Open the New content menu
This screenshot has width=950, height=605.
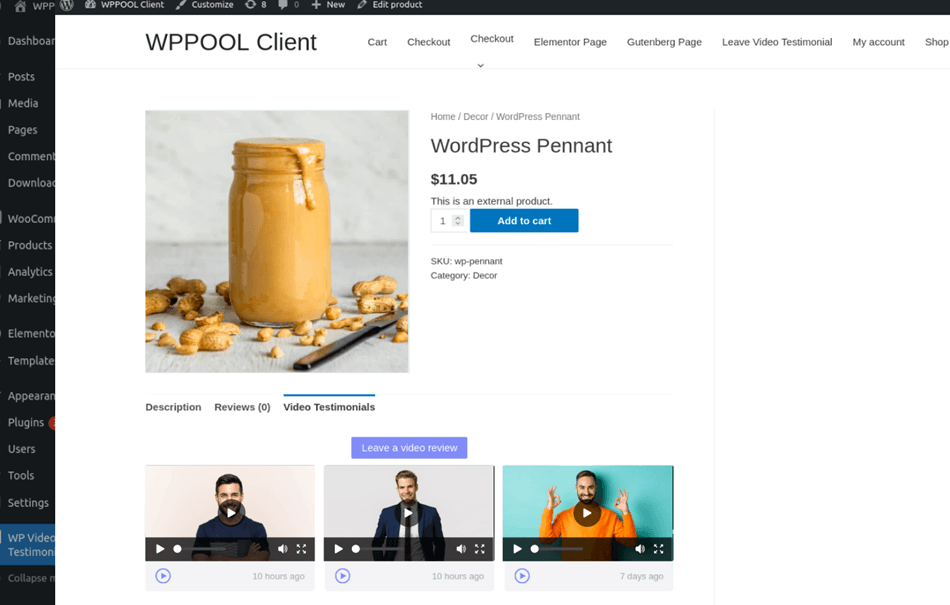click(328, 5)
